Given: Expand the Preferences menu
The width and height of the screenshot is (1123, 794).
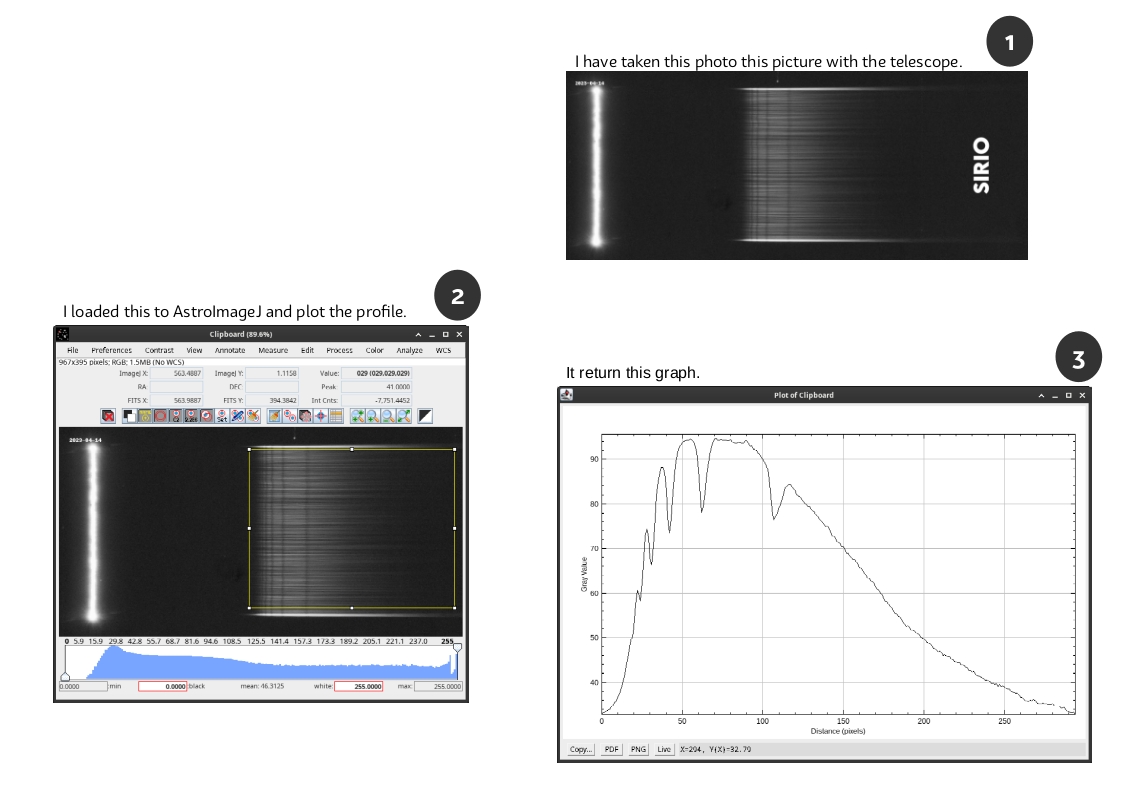Looking at the screenshot, I should click(111, 351).
